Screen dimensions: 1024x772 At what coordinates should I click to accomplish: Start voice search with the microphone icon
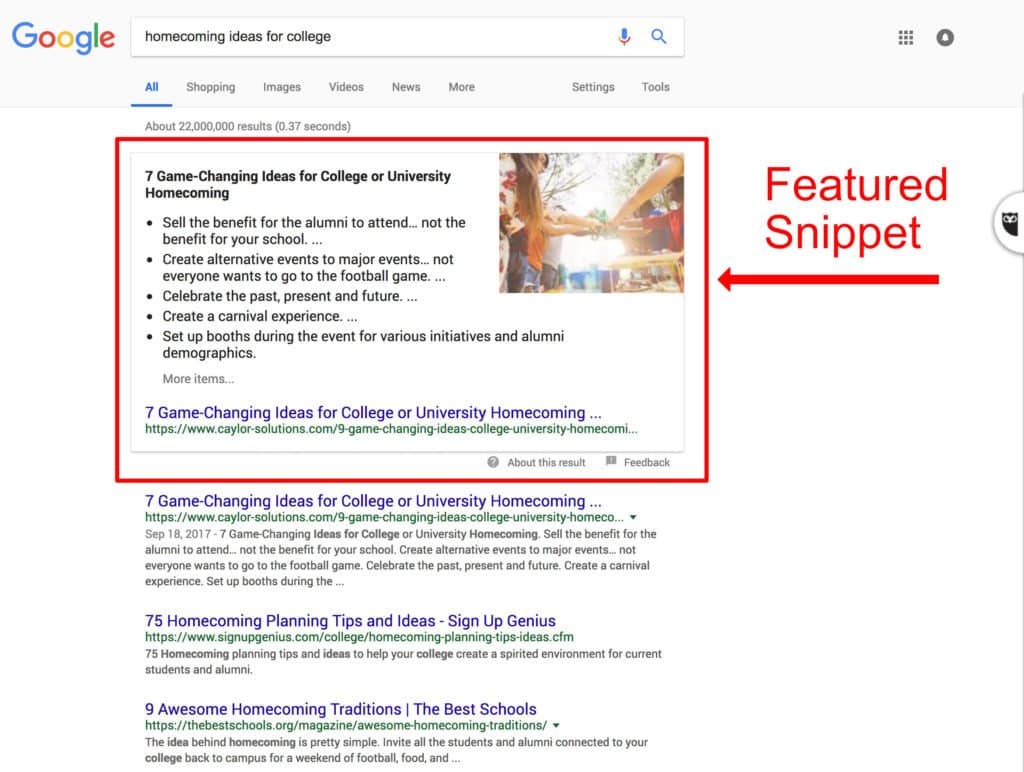click(x=624, y=37)
